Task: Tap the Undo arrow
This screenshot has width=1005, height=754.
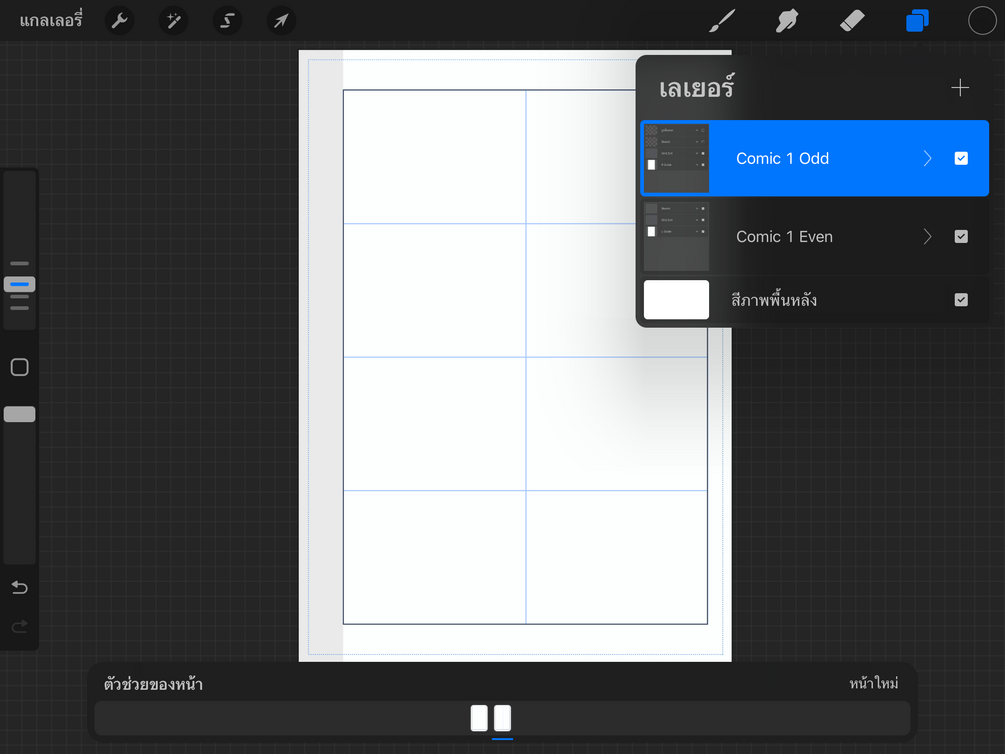Action: (19, 587)
